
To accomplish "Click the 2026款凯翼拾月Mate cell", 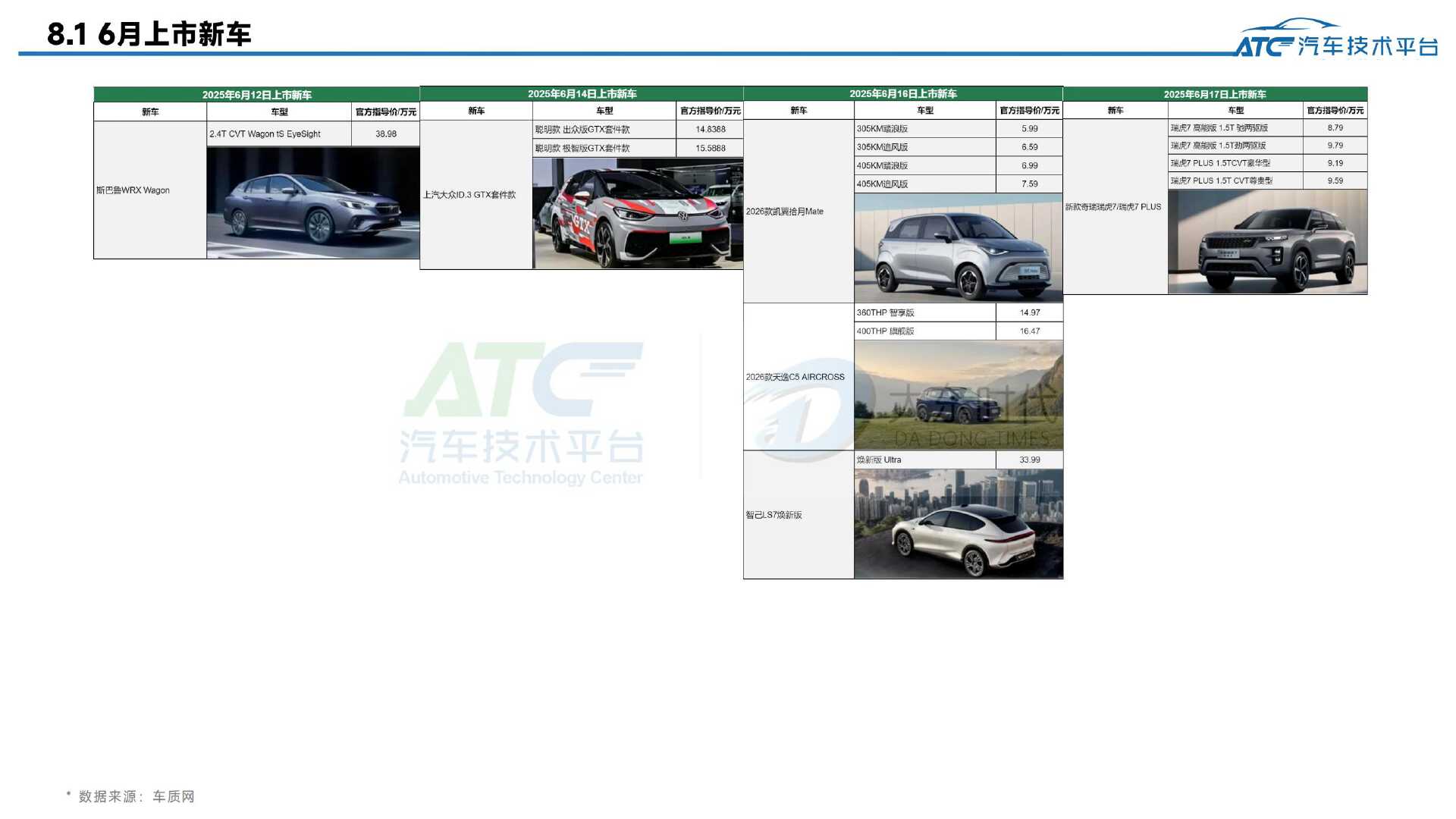I will pyautogui.click(x=799, y=212).
